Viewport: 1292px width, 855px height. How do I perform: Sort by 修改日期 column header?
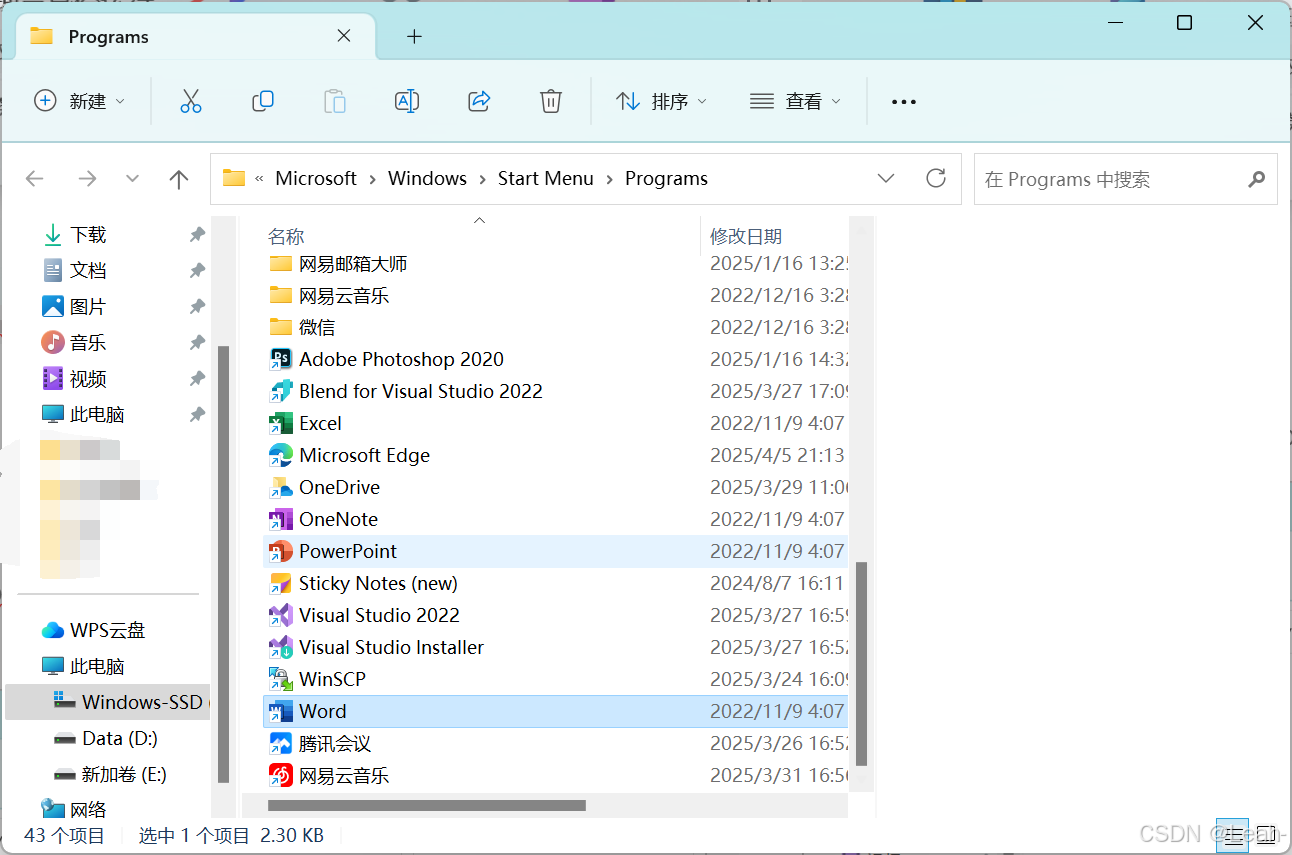coord(746,237)
